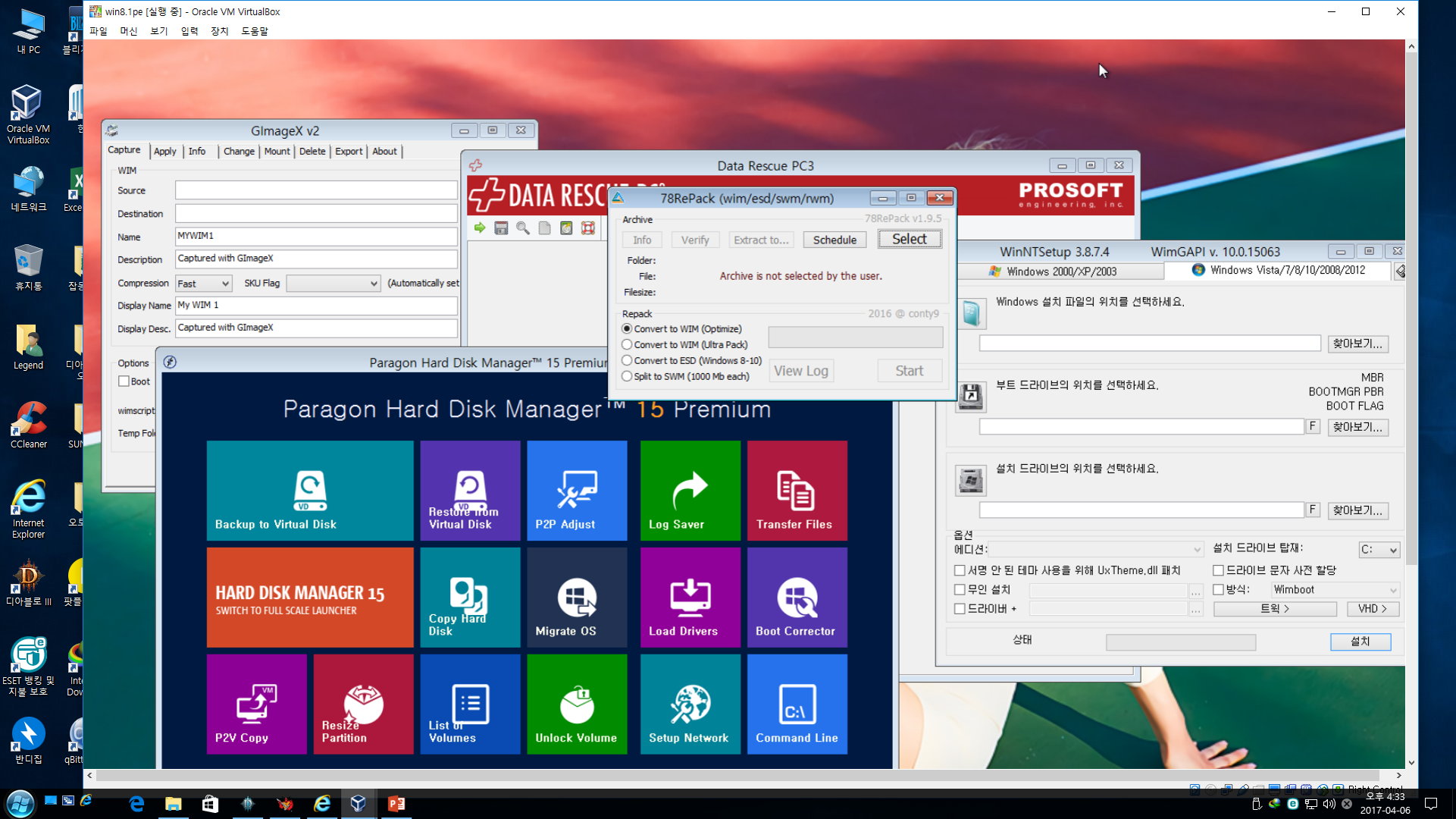This screenshot has height=819, width=1456.
Task: Toggle Boot checkbox in GImageX options
Action: click(x=124, y=381)
